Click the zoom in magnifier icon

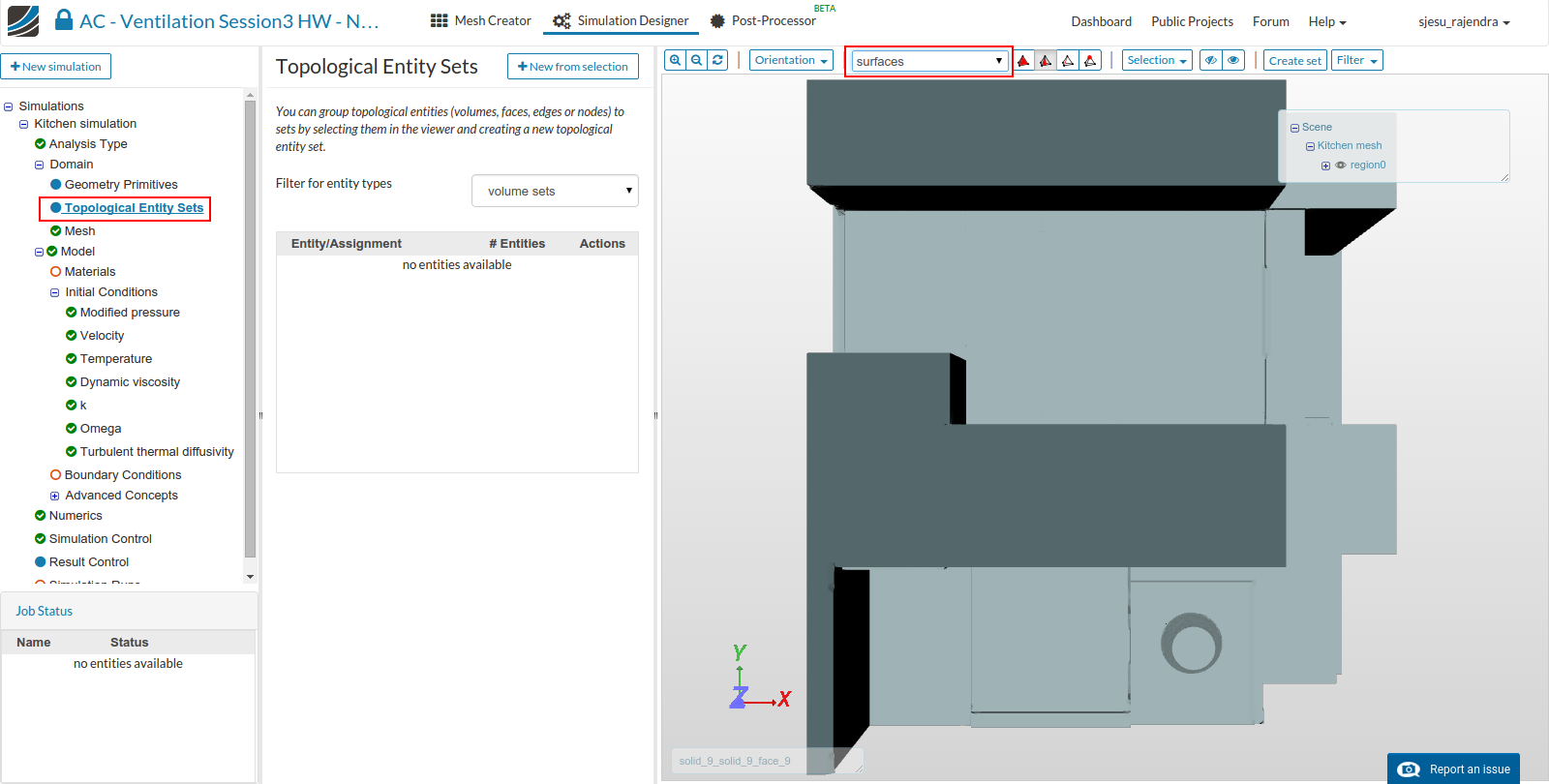point(675,60)
